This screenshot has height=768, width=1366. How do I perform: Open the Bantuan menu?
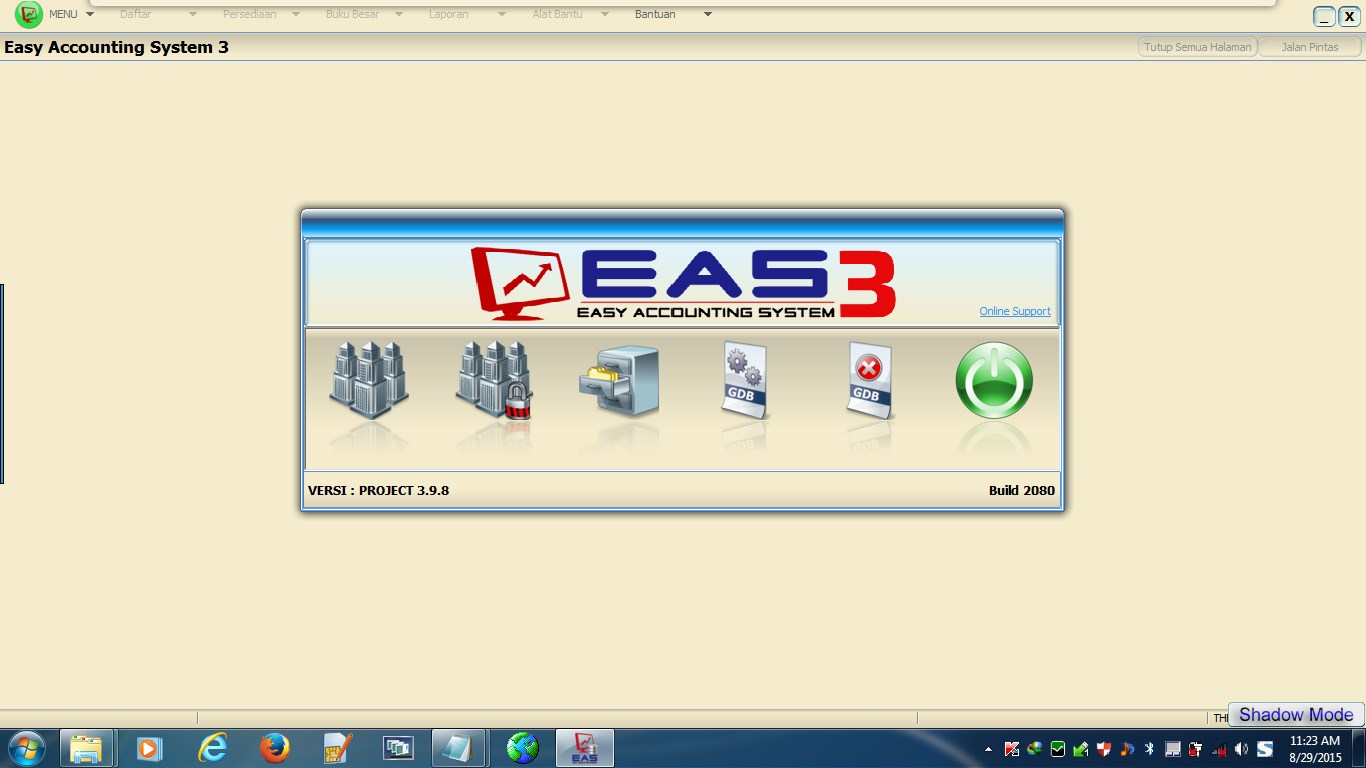click(655, 14)
